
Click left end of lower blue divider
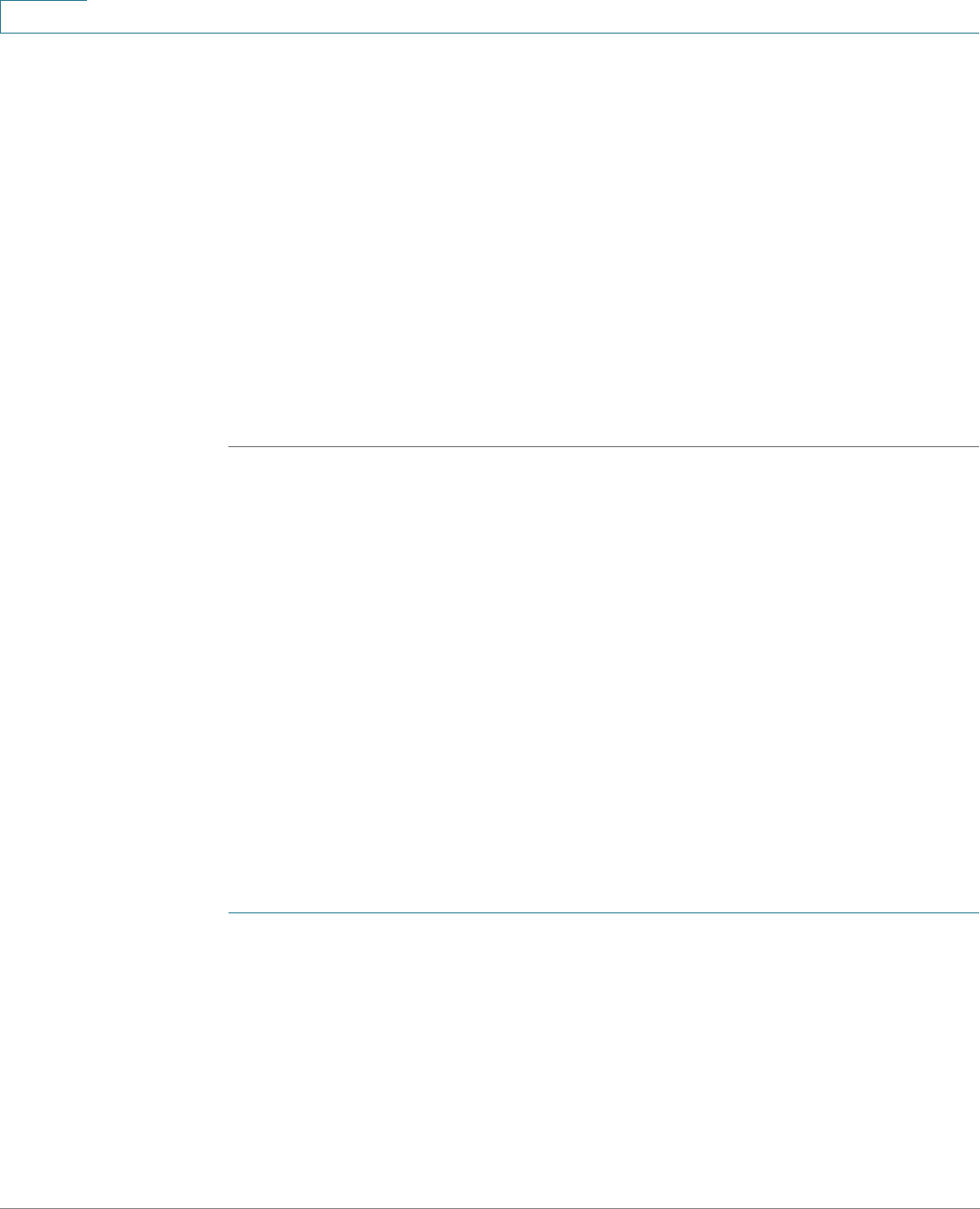pos(231,912)
